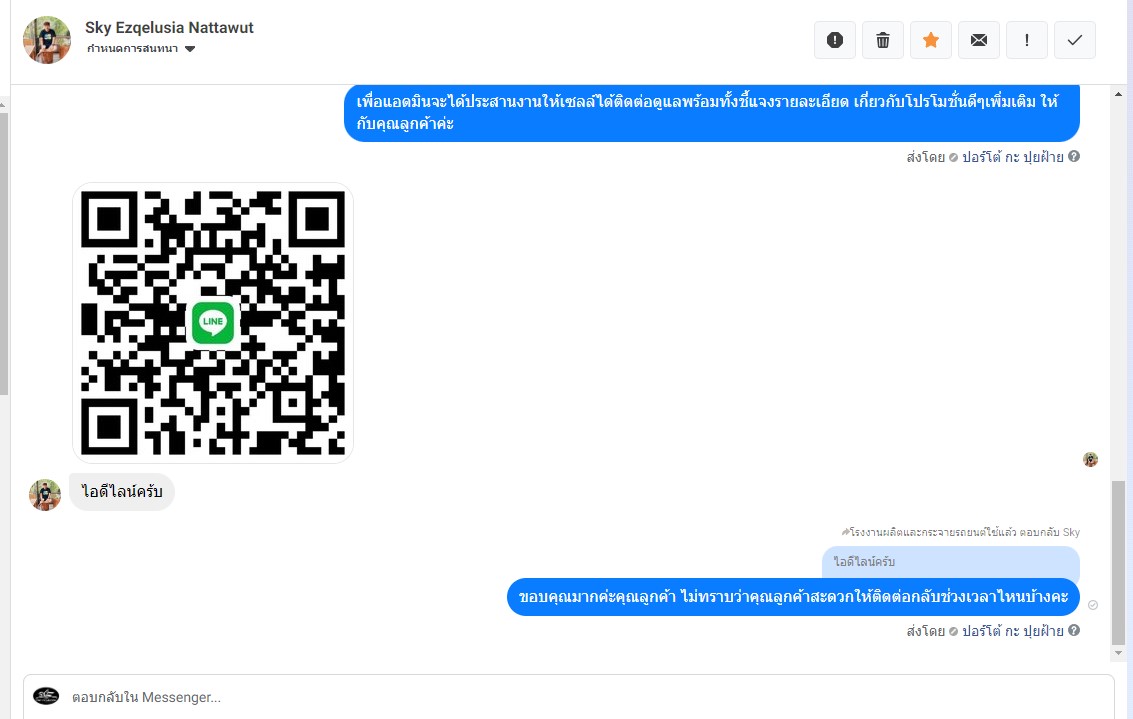The height and width of the screenshot is (719, 1133).
Task: Click sender name ปอร์โต้ กะ ปุยฝ้าย under ขอบคุณมากค่ะ message
Action: pyautogui.click(x=1012, y=631)
